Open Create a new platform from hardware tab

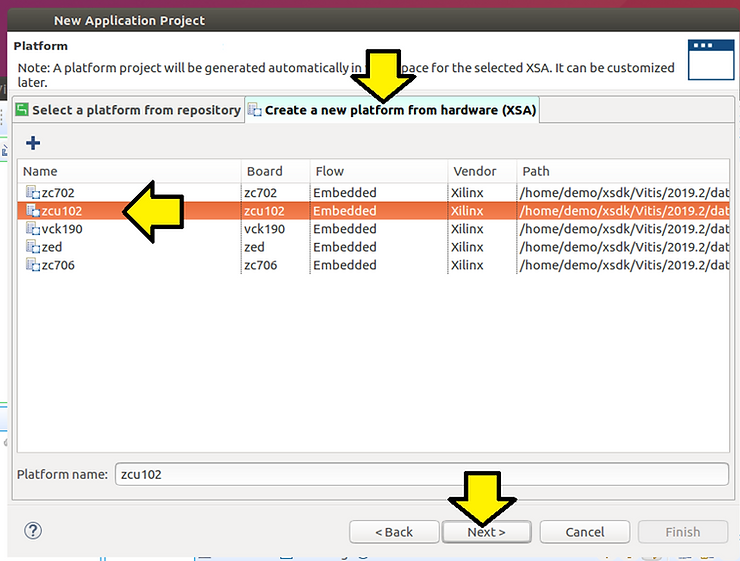tap(392, 110)
